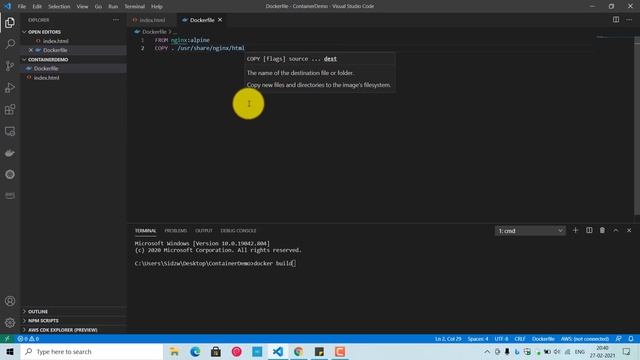Switch to the Debug Console tab
This screenshot has width=640, height=360.
coord(238,231)
